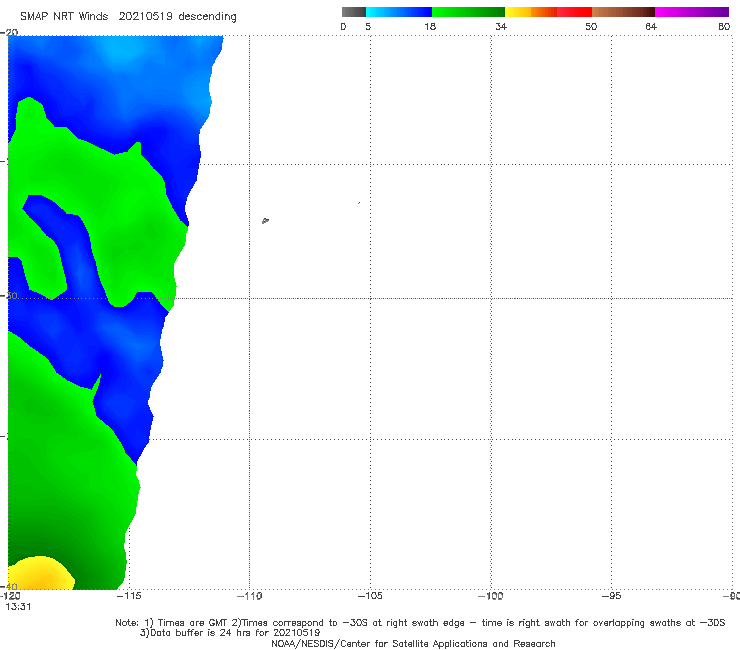Click the color bar label '5'

(368, 26)
